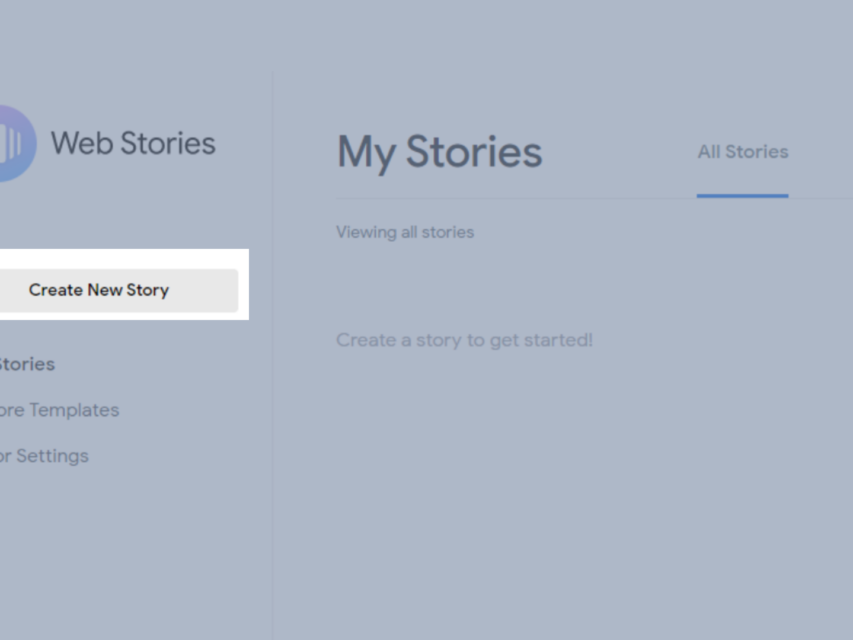Image resolution: width=853 pixels, height=640 pixels.
Task: Select the "My Stories" heading
Action: tap(440, 152)
